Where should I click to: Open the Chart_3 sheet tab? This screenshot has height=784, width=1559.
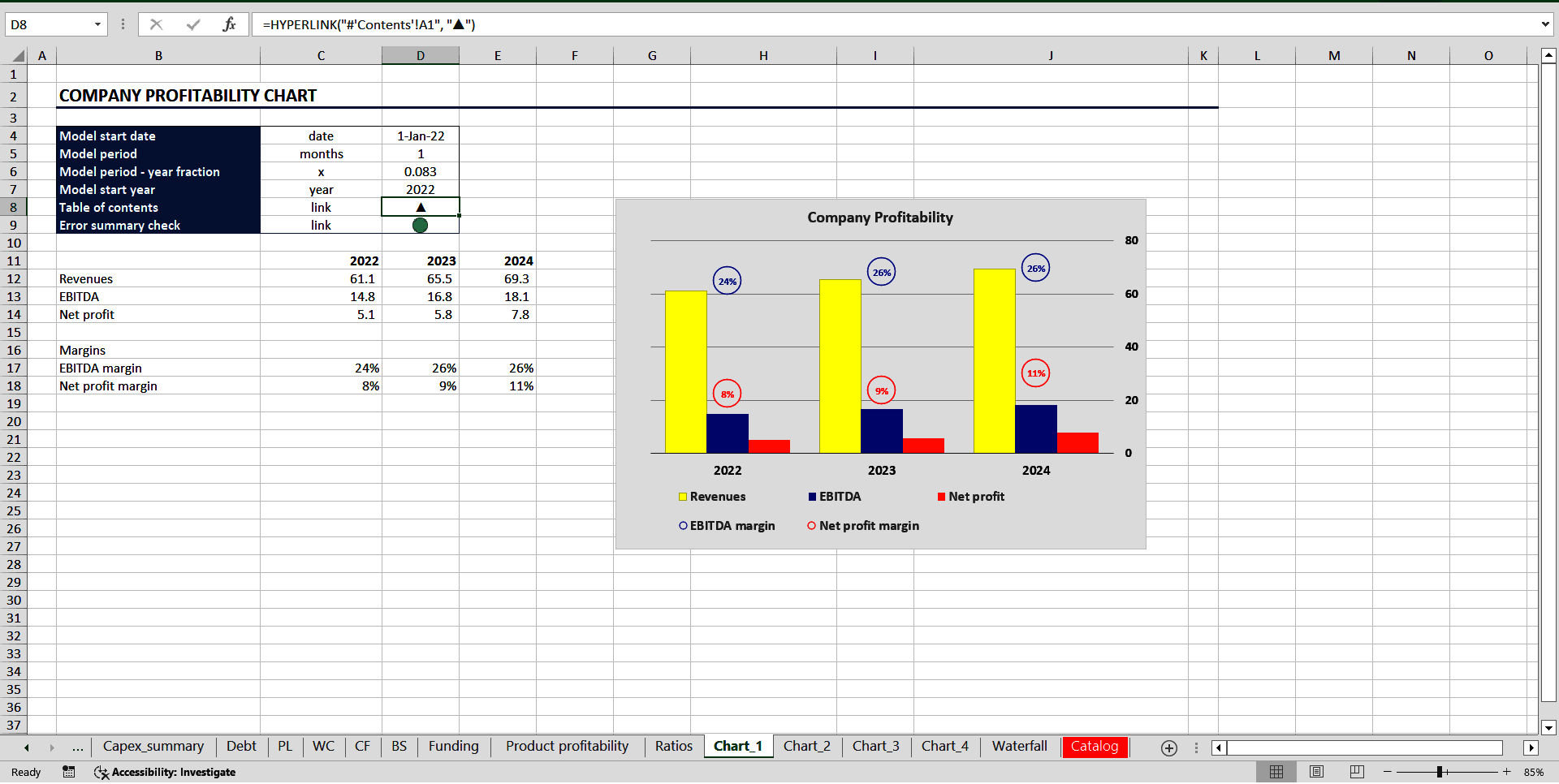[876, 747]
